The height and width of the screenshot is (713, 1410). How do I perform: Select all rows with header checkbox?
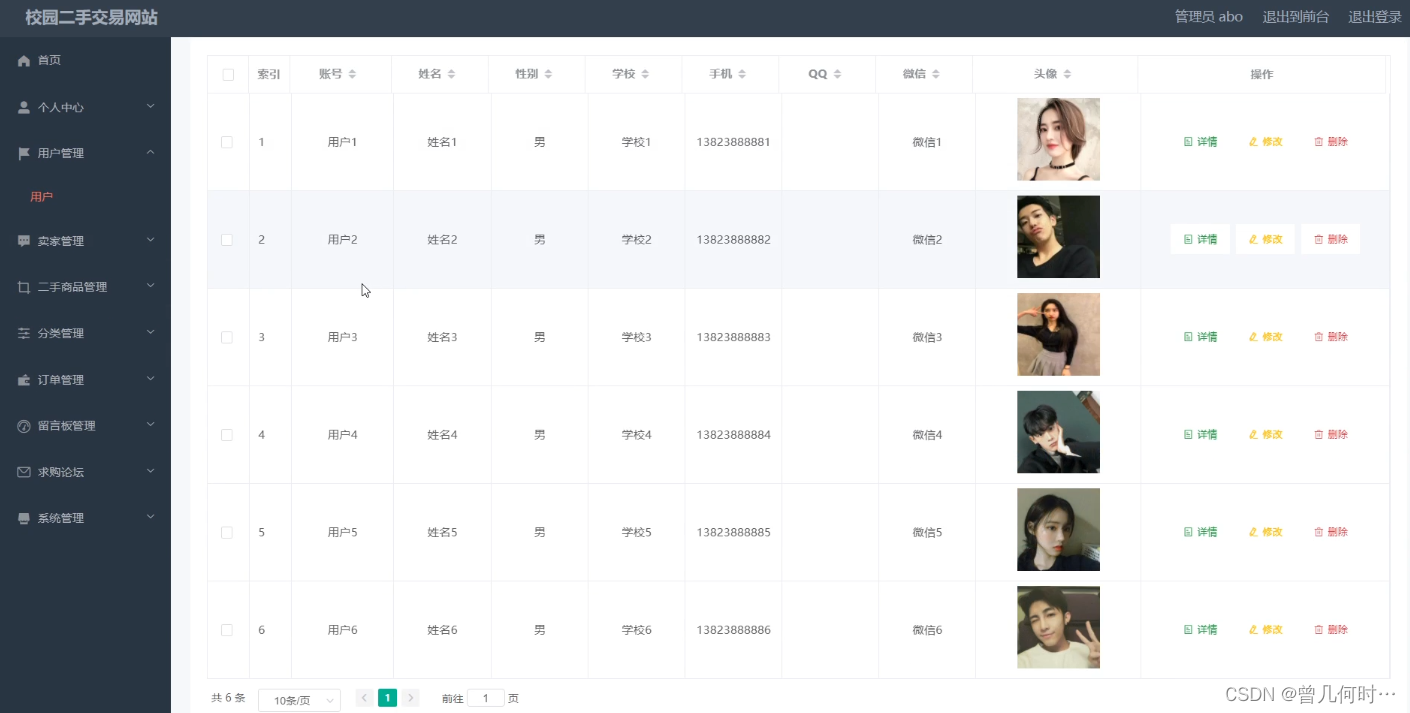[x=228, y=75]
